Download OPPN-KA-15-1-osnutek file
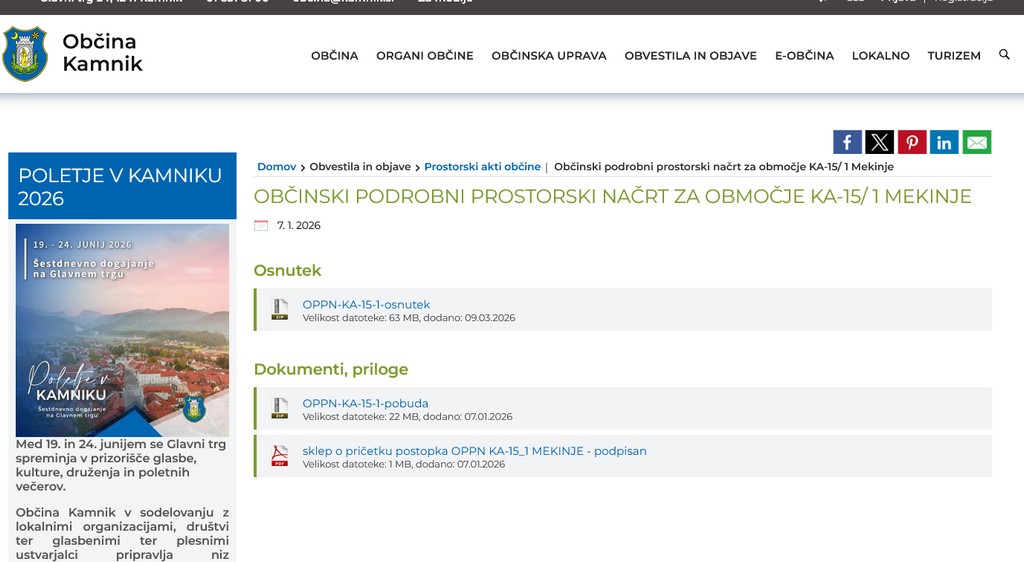Screen dimensions: 1024x562 (366, 304)
